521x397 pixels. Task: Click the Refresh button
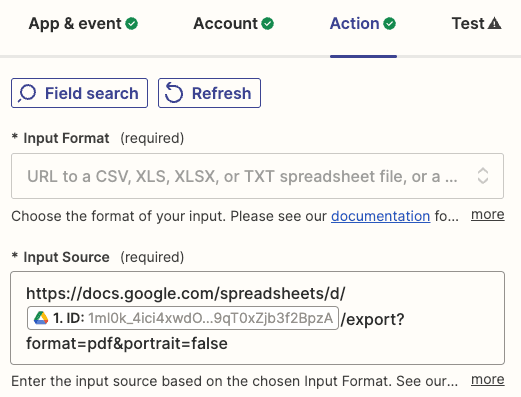(209, 93)
